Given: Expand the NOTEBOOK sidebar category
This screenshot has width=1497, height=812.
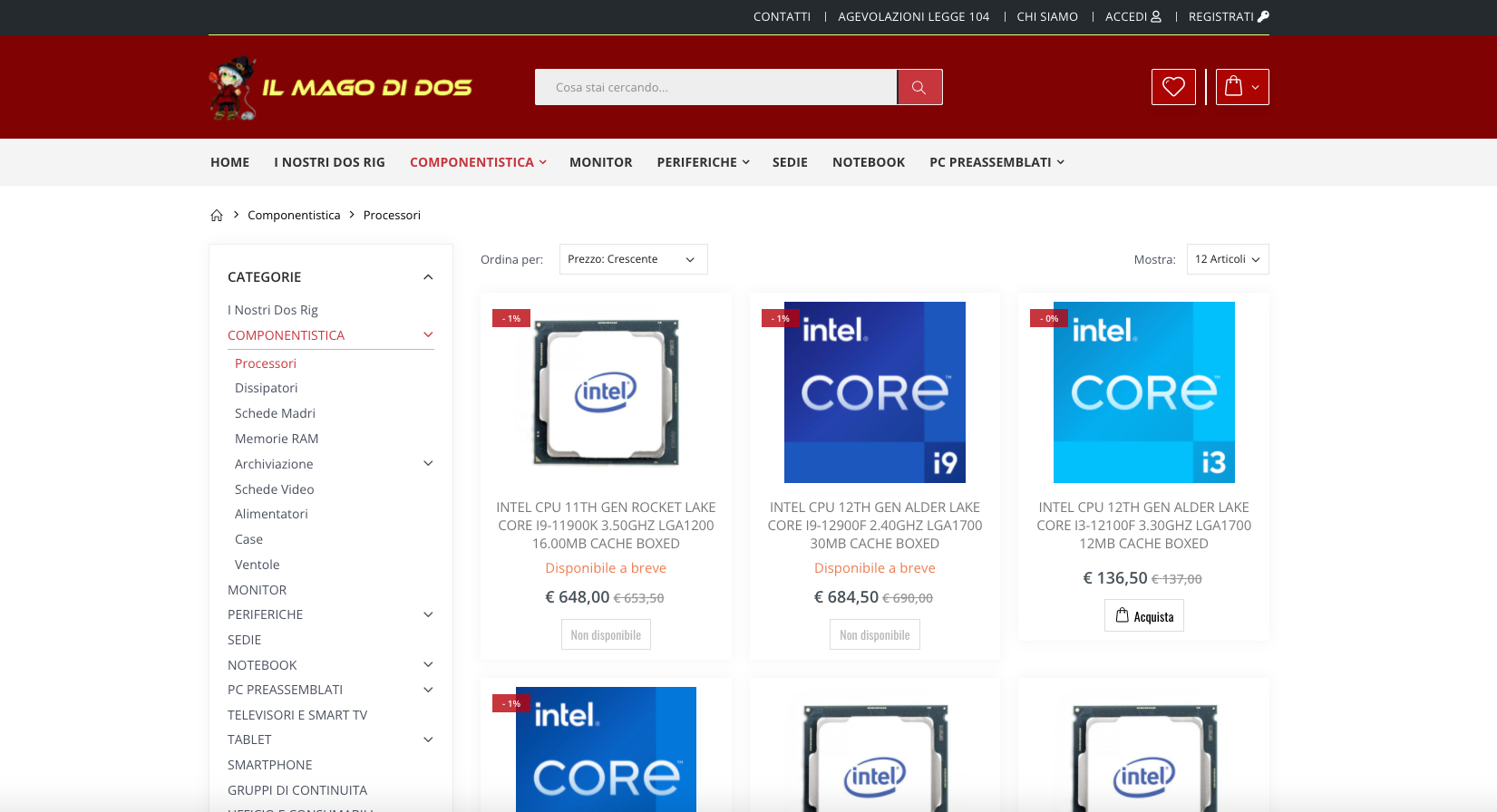Looking at the screenshot, I should tap(428, 665).
